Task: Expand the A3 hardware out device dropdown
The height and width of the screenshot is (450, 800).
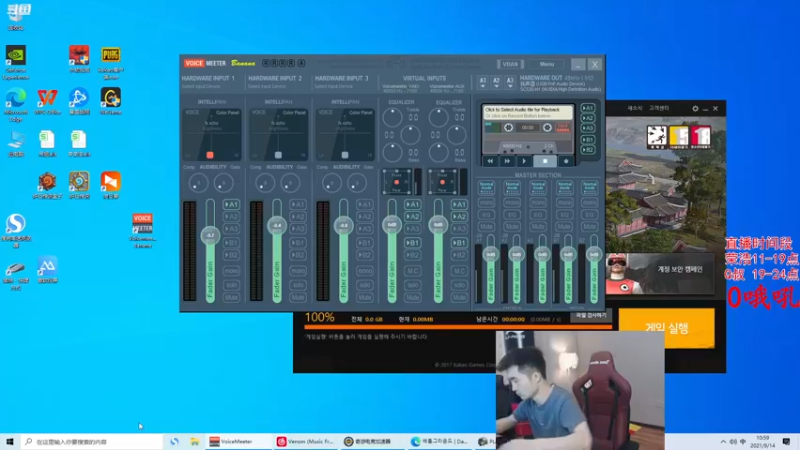Action: (510, 83)
